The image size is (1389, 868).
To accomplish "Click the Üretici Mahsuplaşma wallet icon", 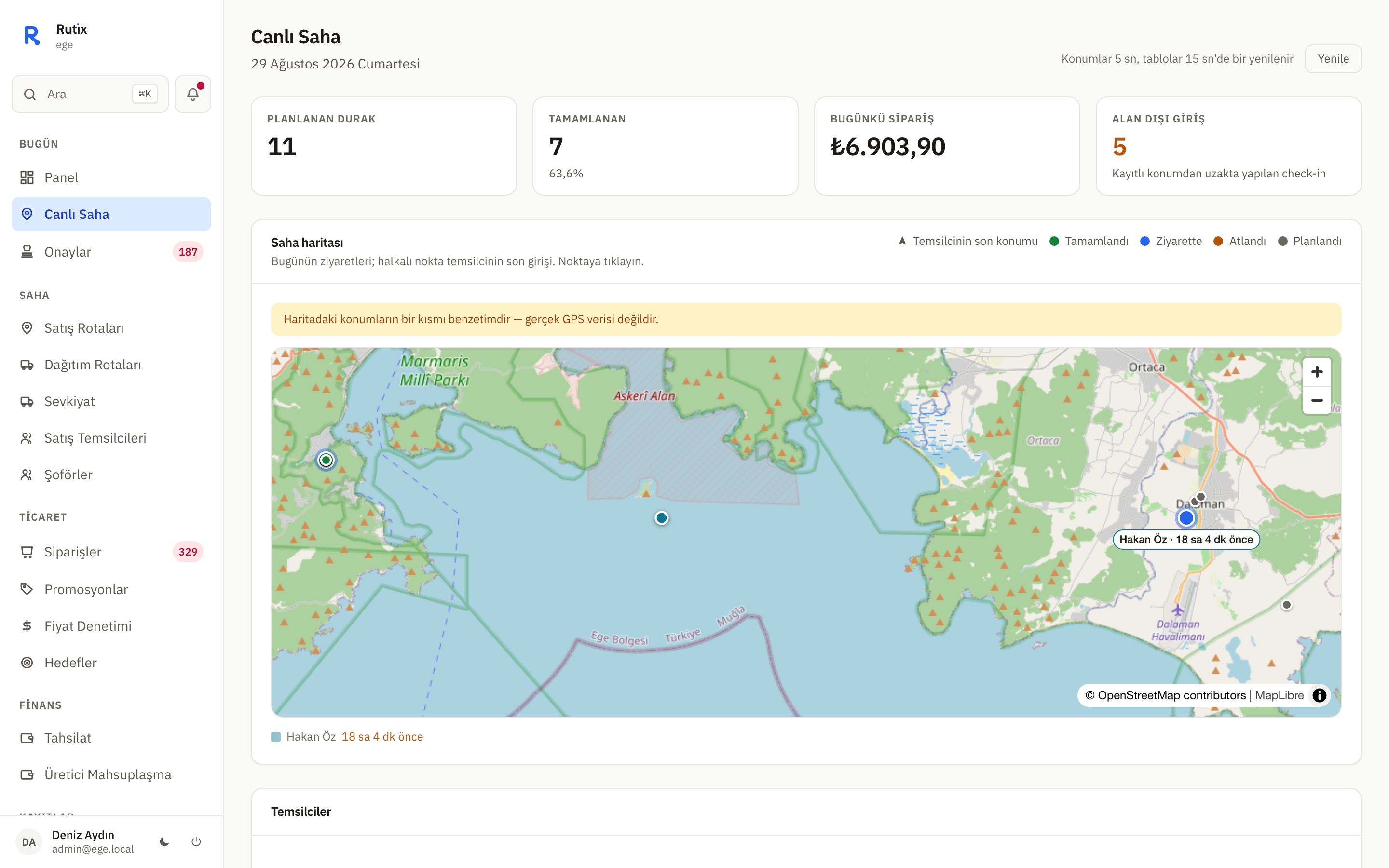I will pos(27,774).
